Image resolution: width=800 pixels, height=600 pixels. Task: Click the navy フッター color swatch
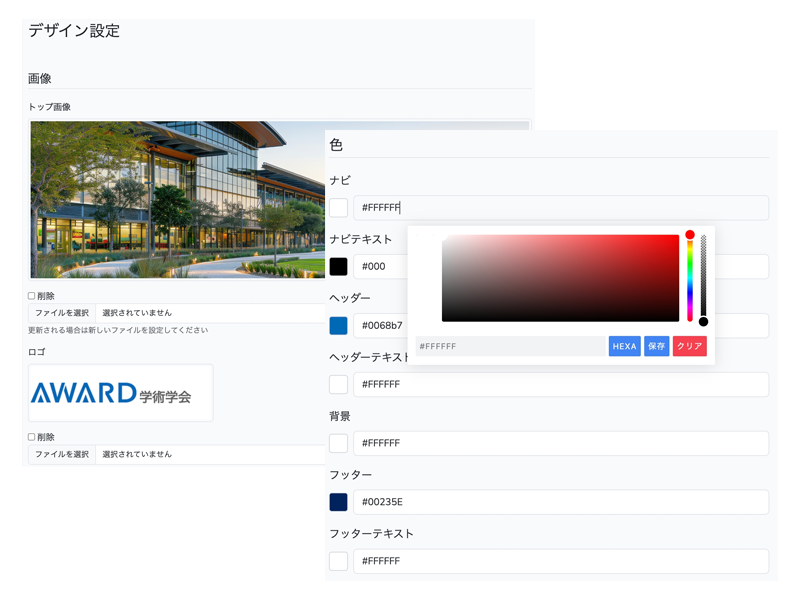pyautogui.click(x=339, y=502)
